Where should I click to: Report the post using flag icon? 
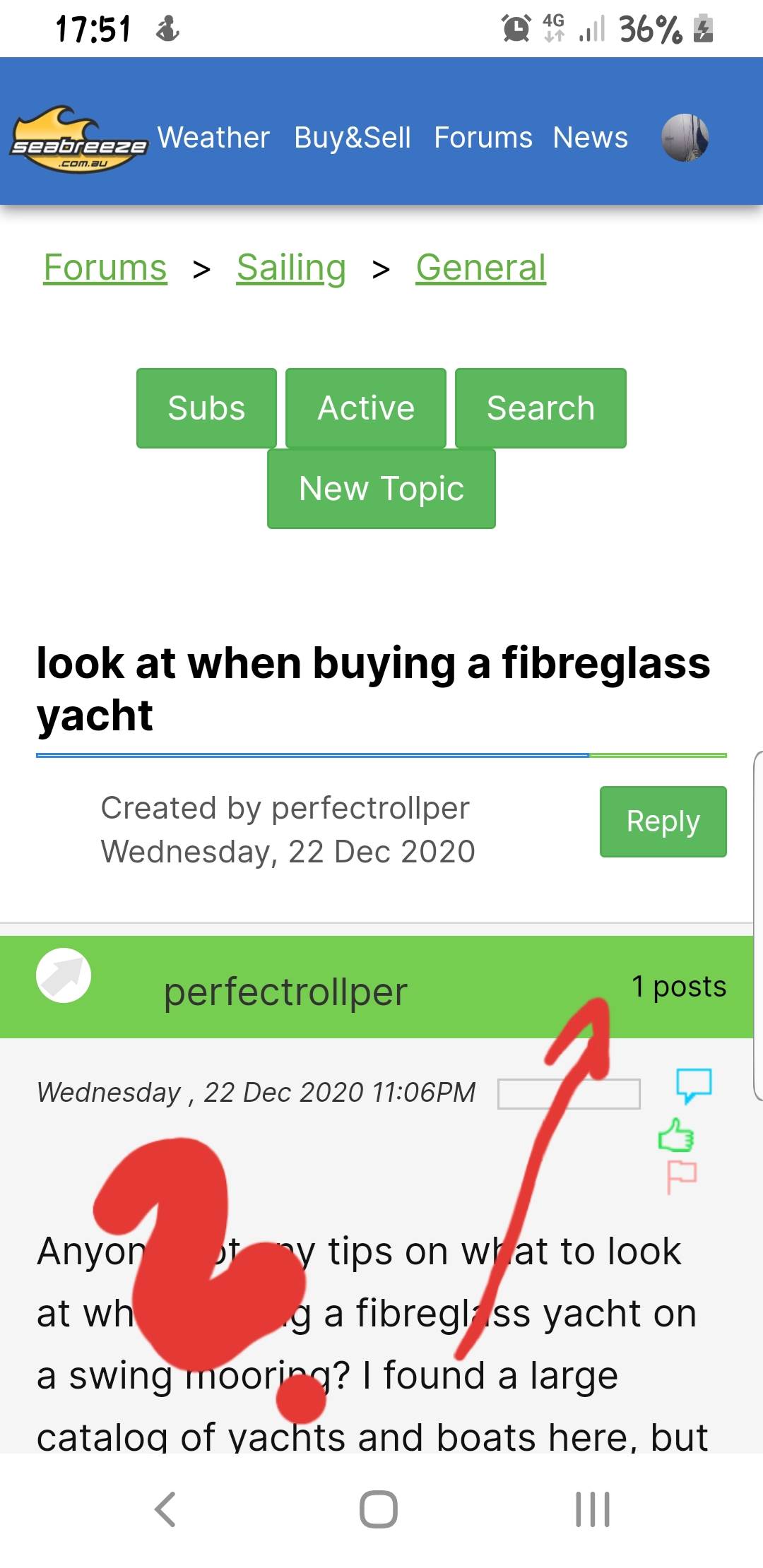[x=681, y=1176]
